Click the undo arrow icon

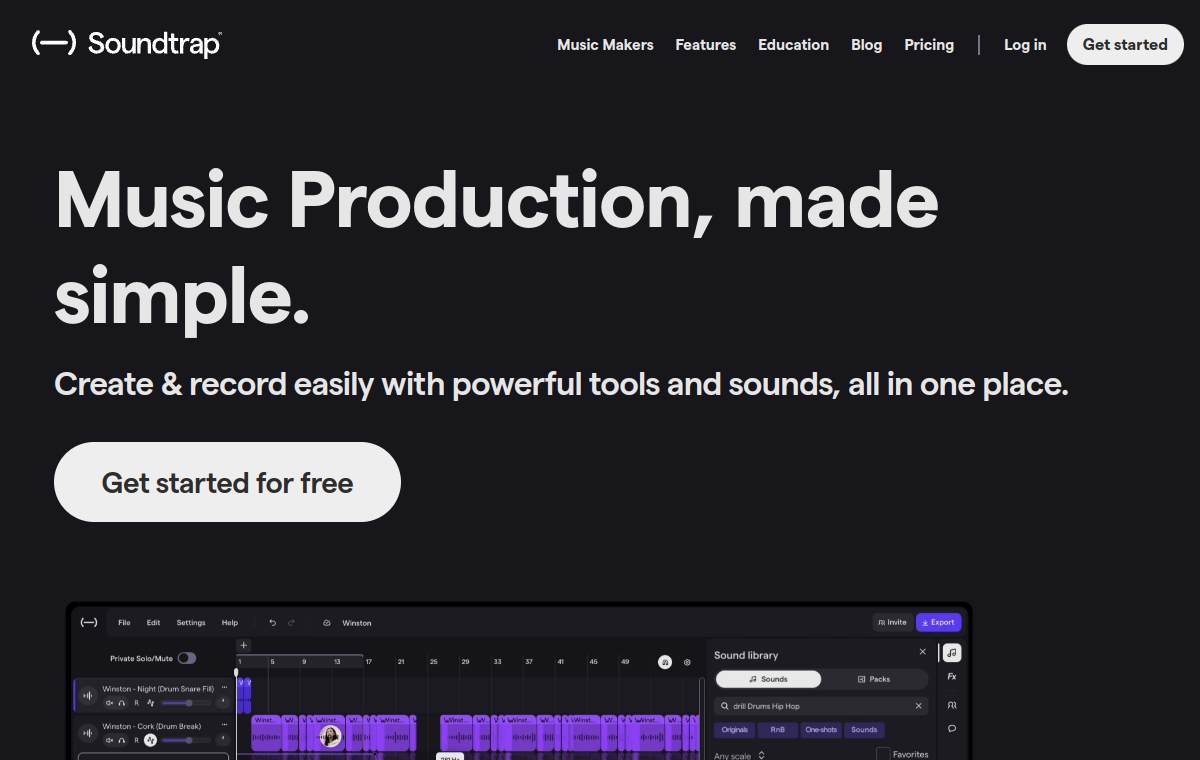click(x=272, y=622)
